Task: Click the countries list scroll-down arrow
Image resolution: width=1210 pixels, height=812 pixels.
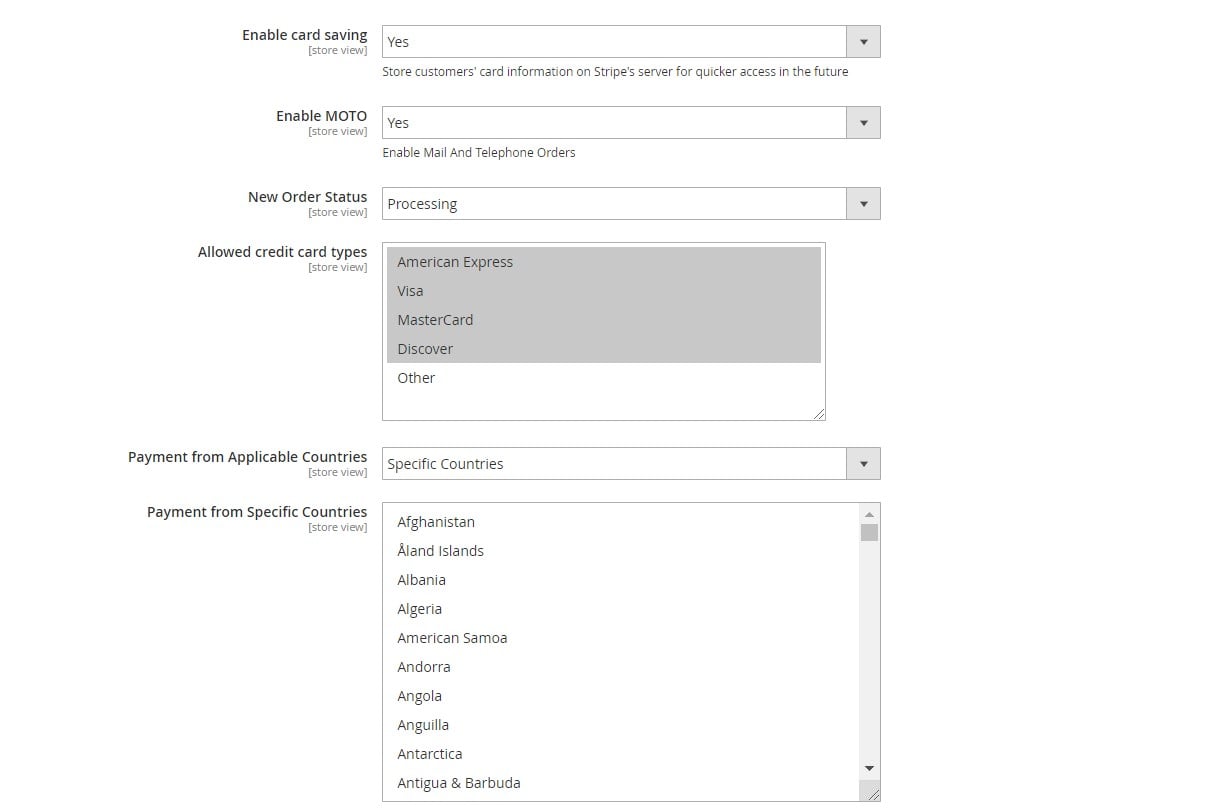Action: 869,768
